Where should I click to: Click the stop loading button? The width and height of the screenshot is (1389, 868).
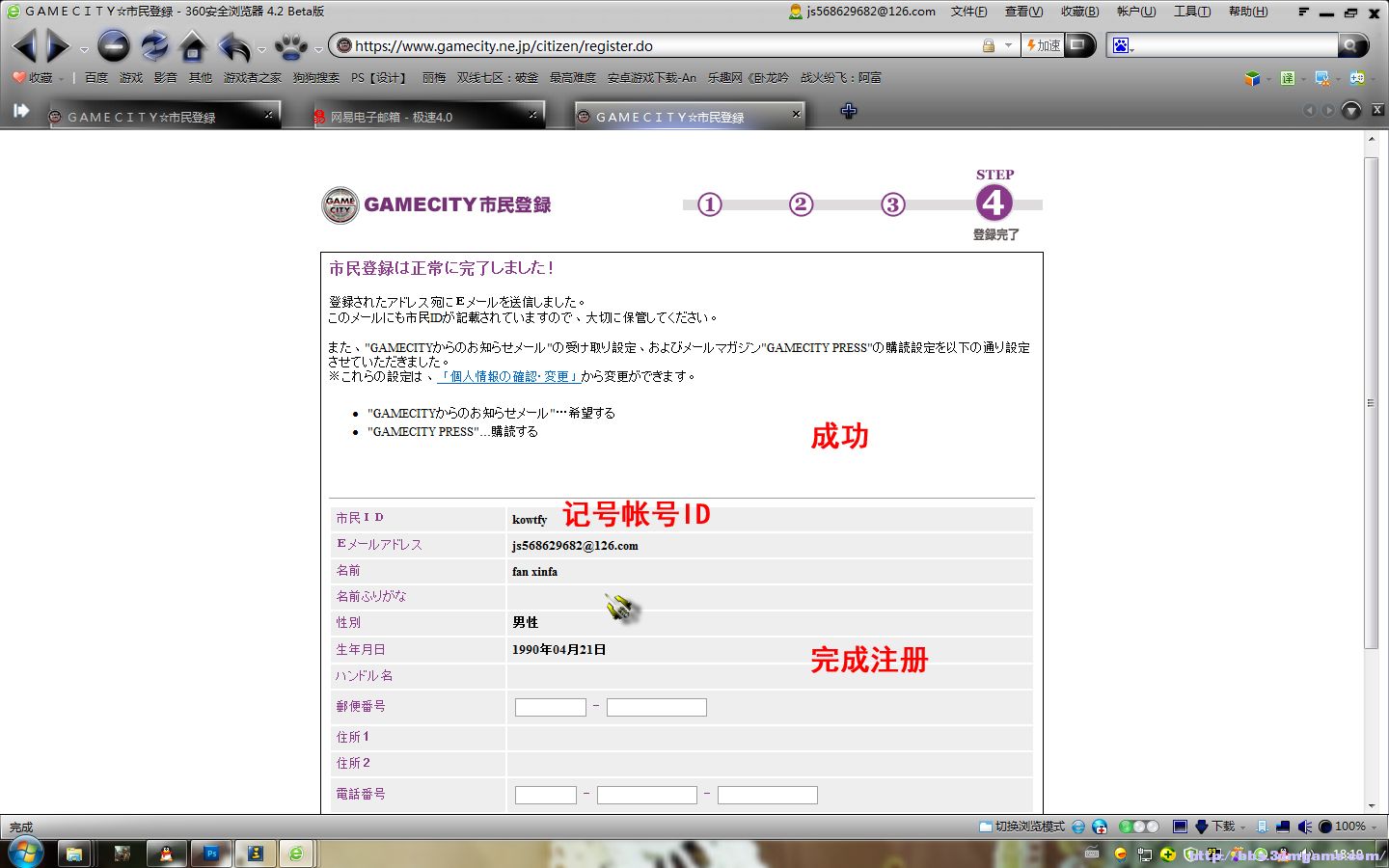click(113, 45)
